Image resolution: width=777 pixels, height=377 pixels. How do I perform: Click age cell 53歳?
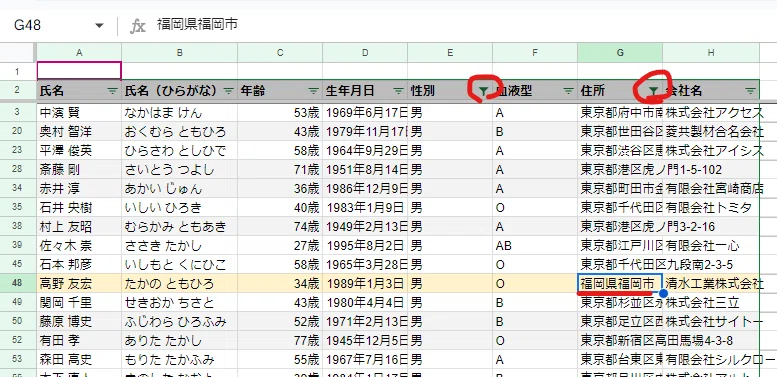point(280,112)
